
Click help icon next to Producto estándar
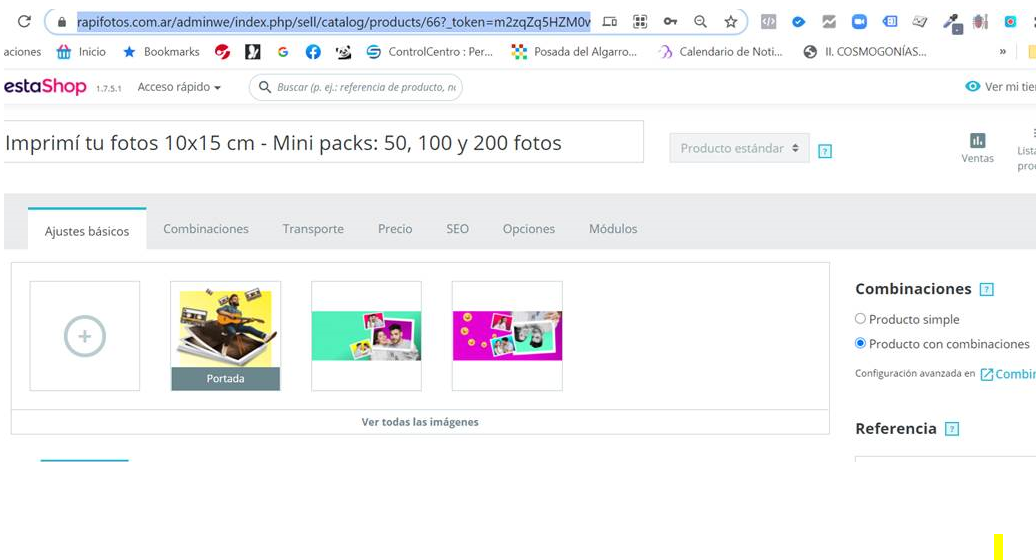click(825, 151)
